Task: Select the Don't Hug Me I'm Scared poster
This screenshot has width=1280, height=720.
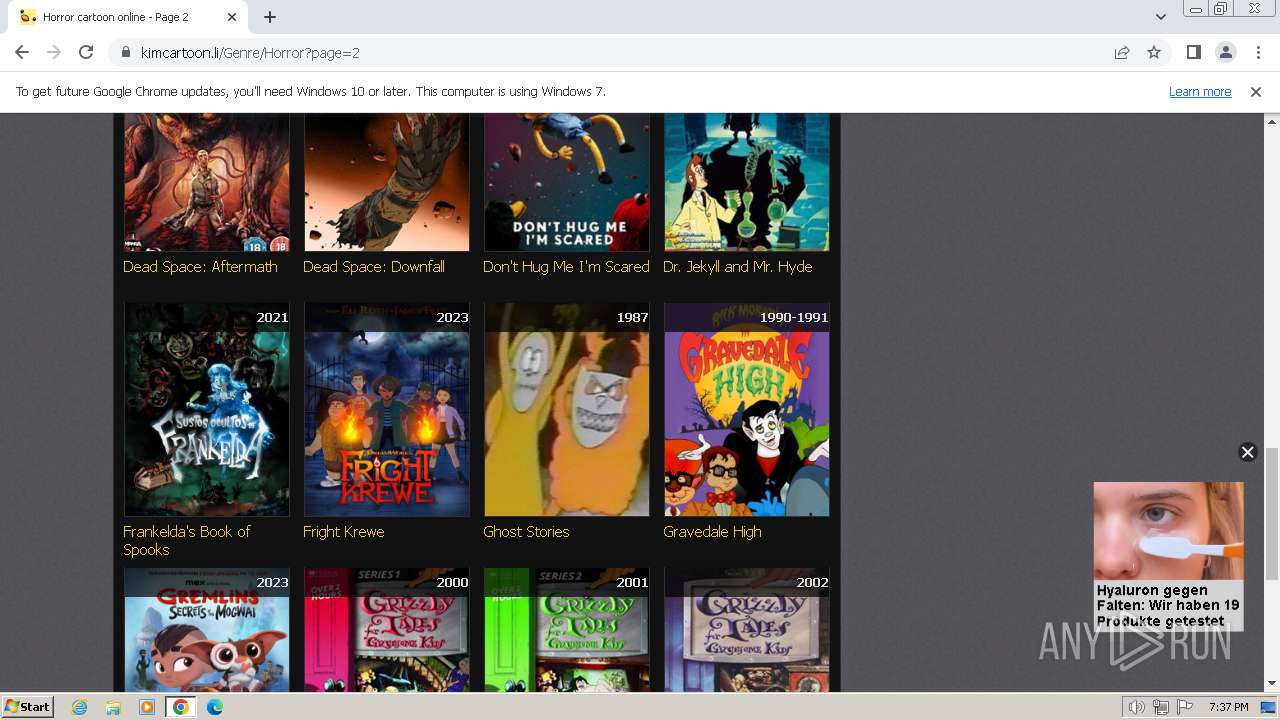Action: coord(567,182)
